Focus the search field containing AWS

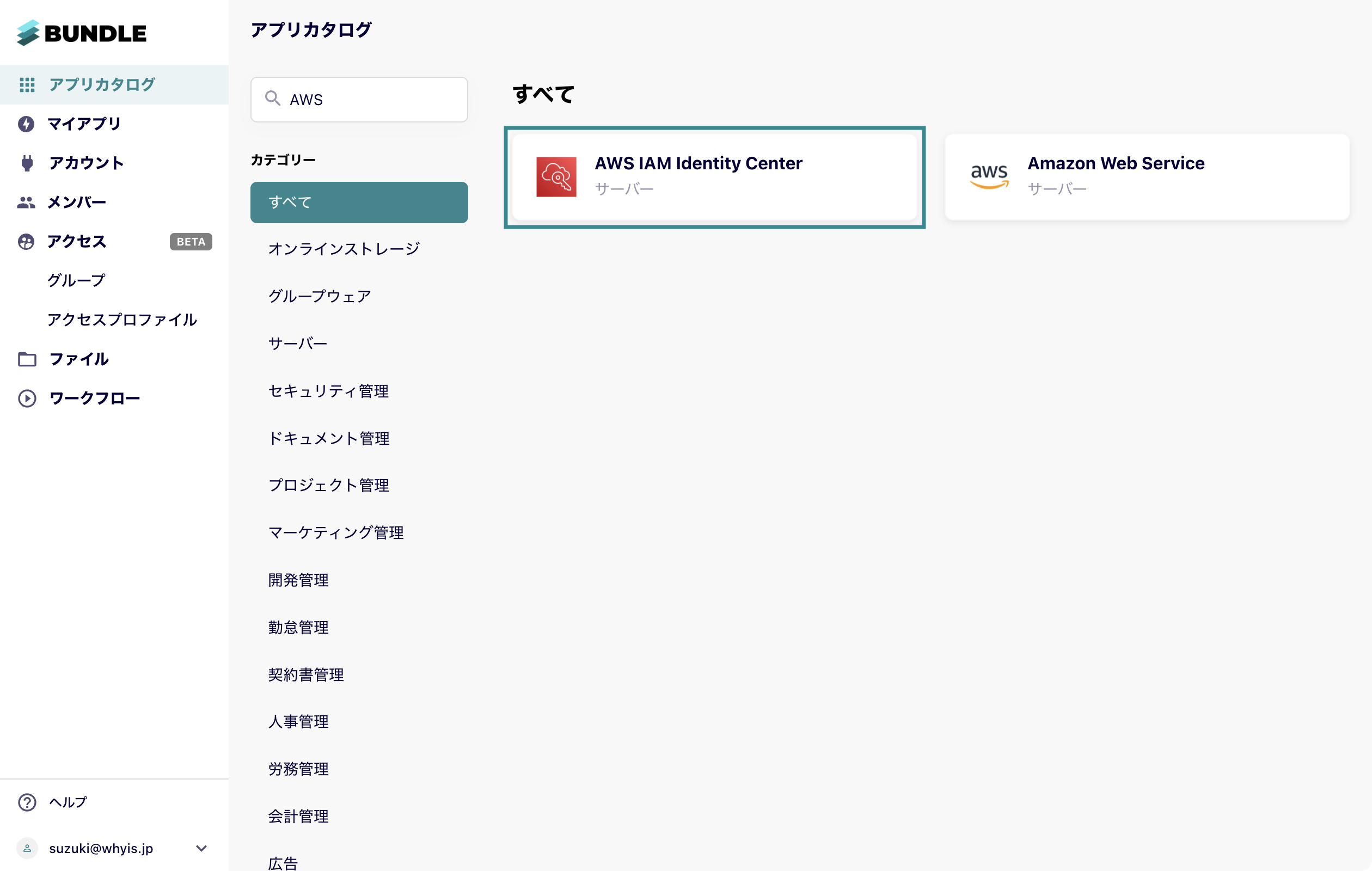359,100
